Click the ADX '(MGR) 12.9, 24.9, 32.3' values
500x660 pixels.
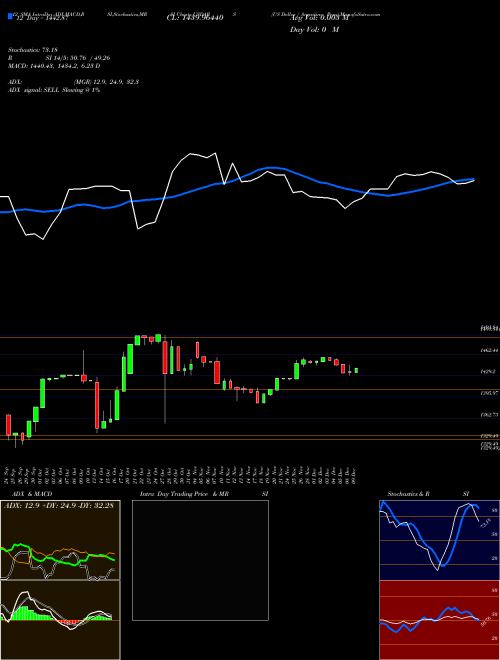[x=106, y=82]
